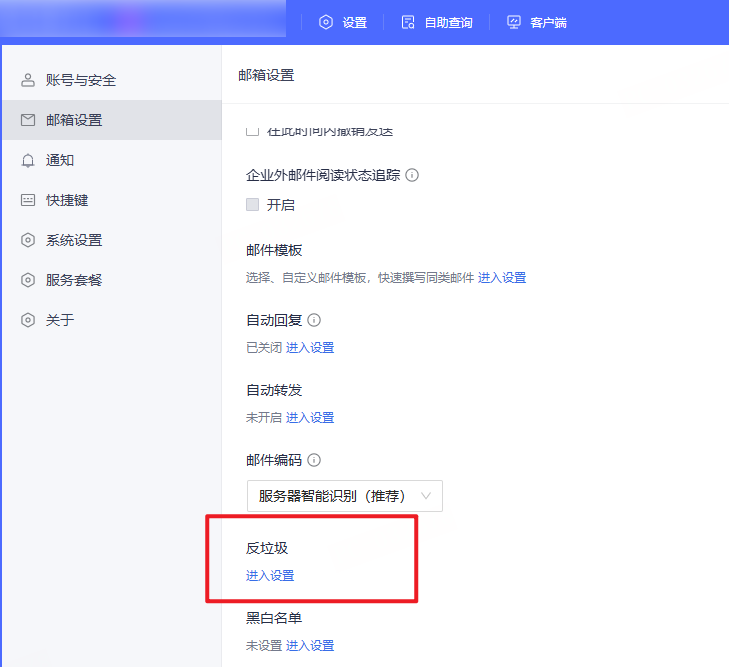Click the hexagon icon beside 服务套餐
The width and height of the screenshot is (729, 667).
[x=28, y=280]
